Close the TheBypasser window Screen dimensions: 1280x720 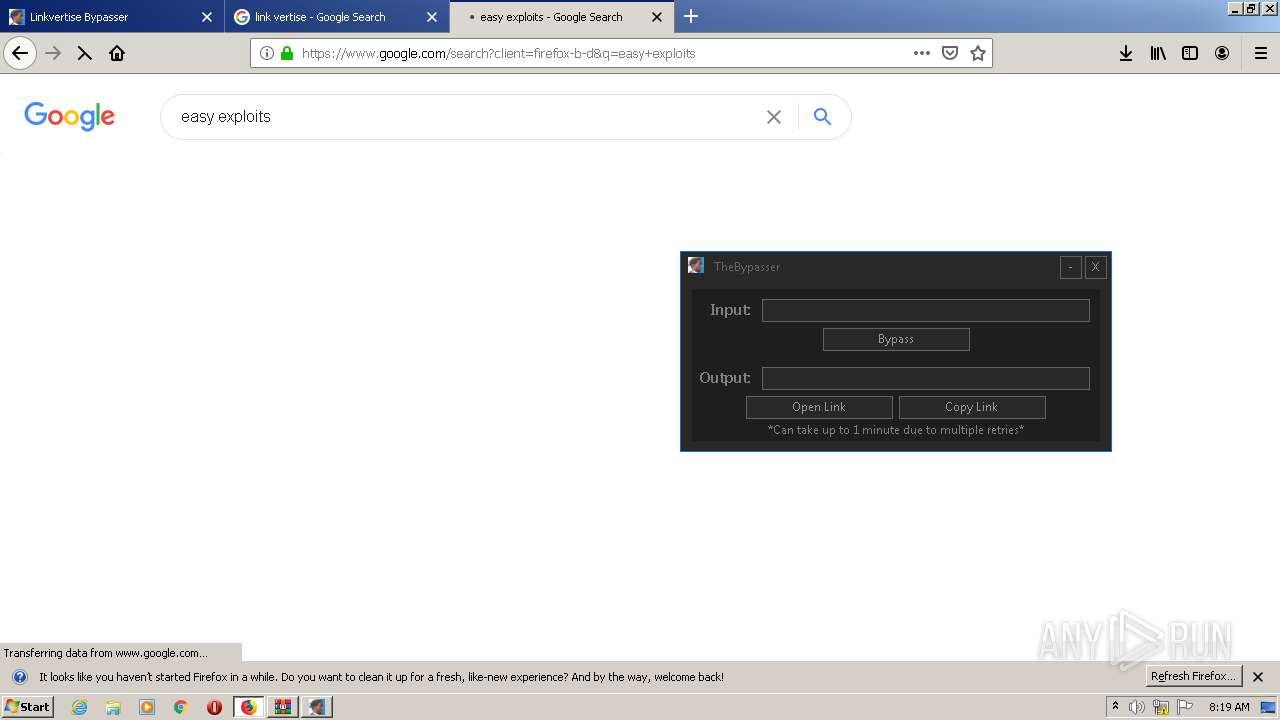(1096, 267)
